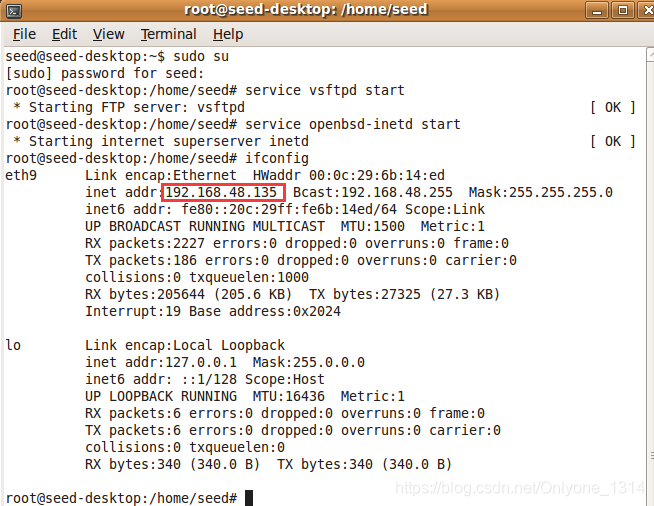Viewport: 654px width, 506px height.
Task: Click Mask:255.255.255.0 value
Action: click(x=541, y=192)
